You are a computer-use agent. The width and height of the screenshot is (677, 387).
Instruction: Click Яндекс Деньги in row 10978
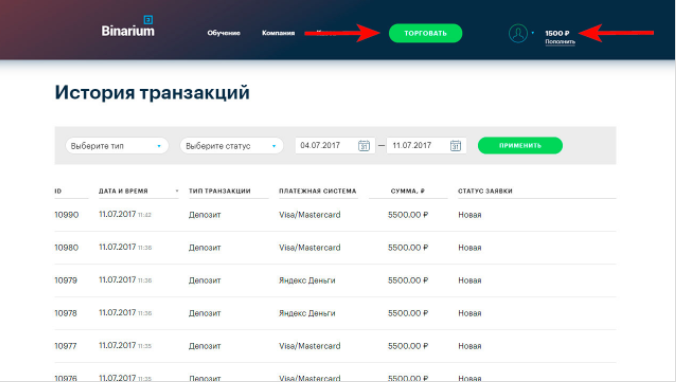point(307,313)
